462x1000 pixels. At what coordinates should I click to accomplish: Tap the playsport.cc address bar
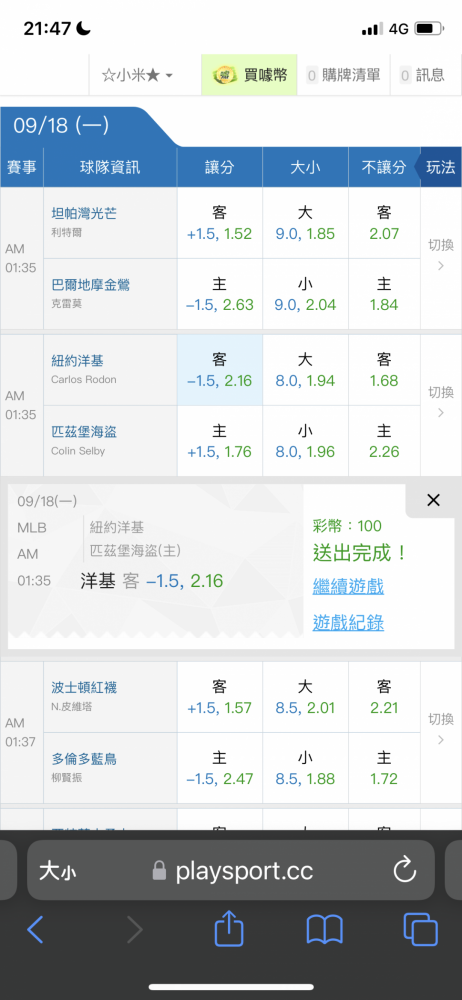pos(231,870)
